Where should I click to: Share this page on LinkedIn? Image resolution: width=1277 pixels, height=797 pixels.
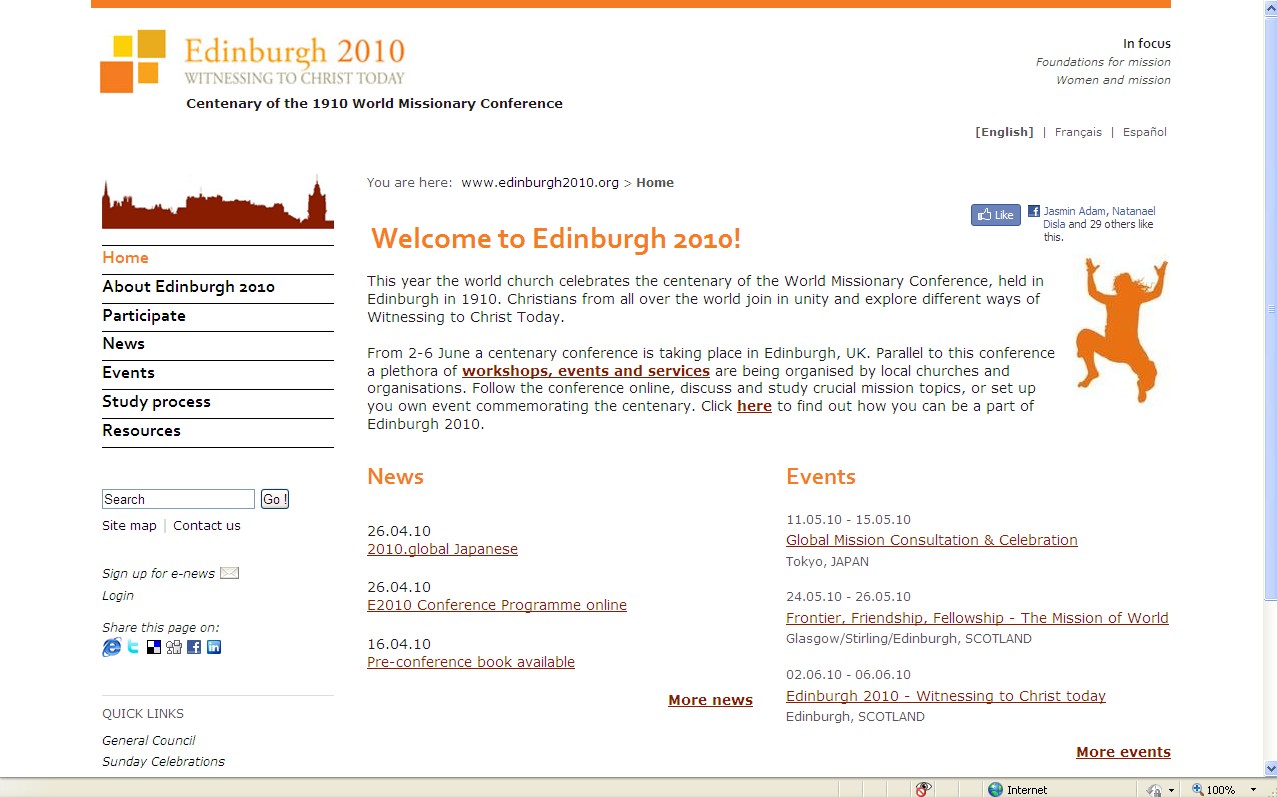[214, 647]
